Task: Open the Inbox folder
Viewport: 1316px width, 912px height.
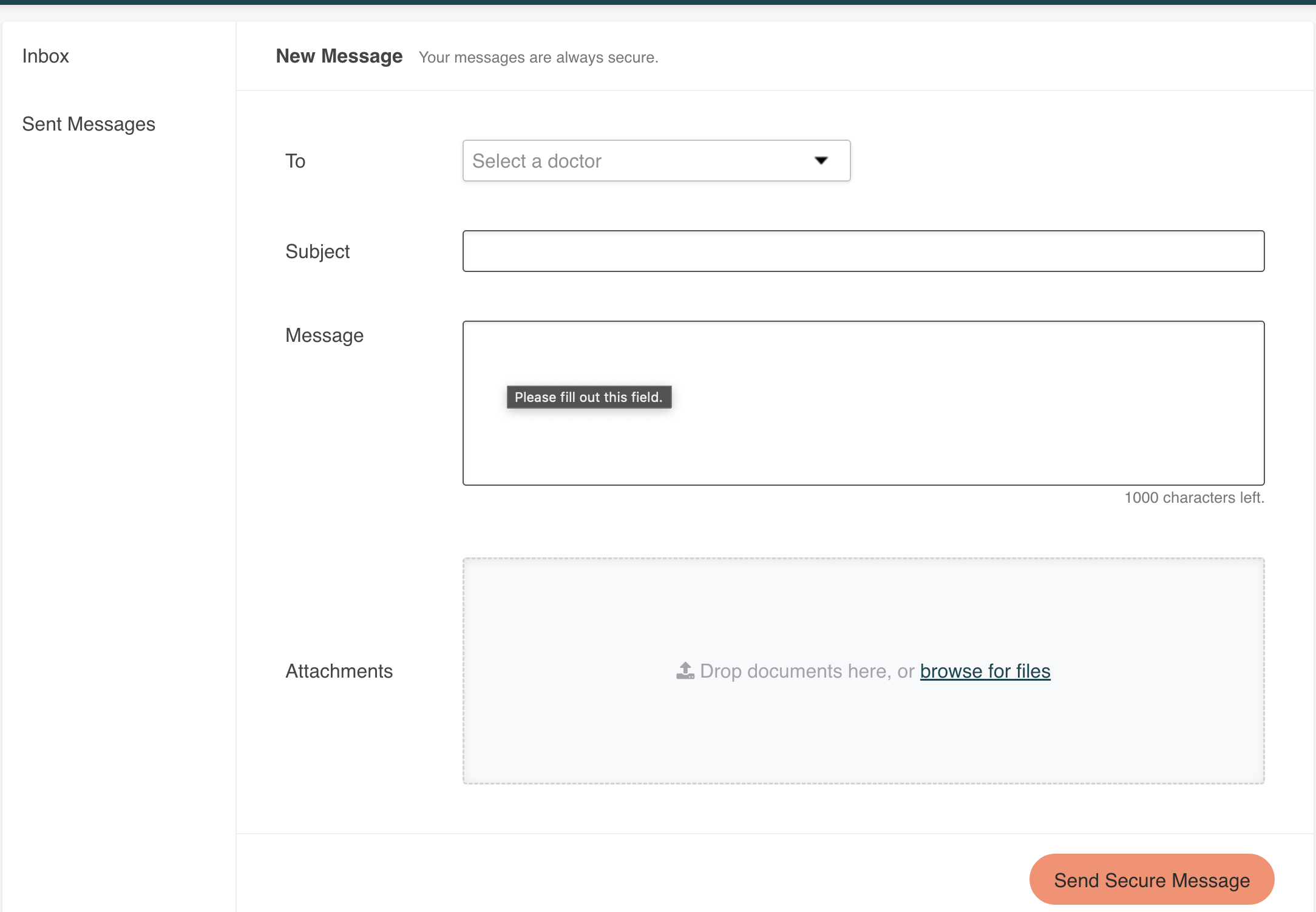Action: [46, 56]
